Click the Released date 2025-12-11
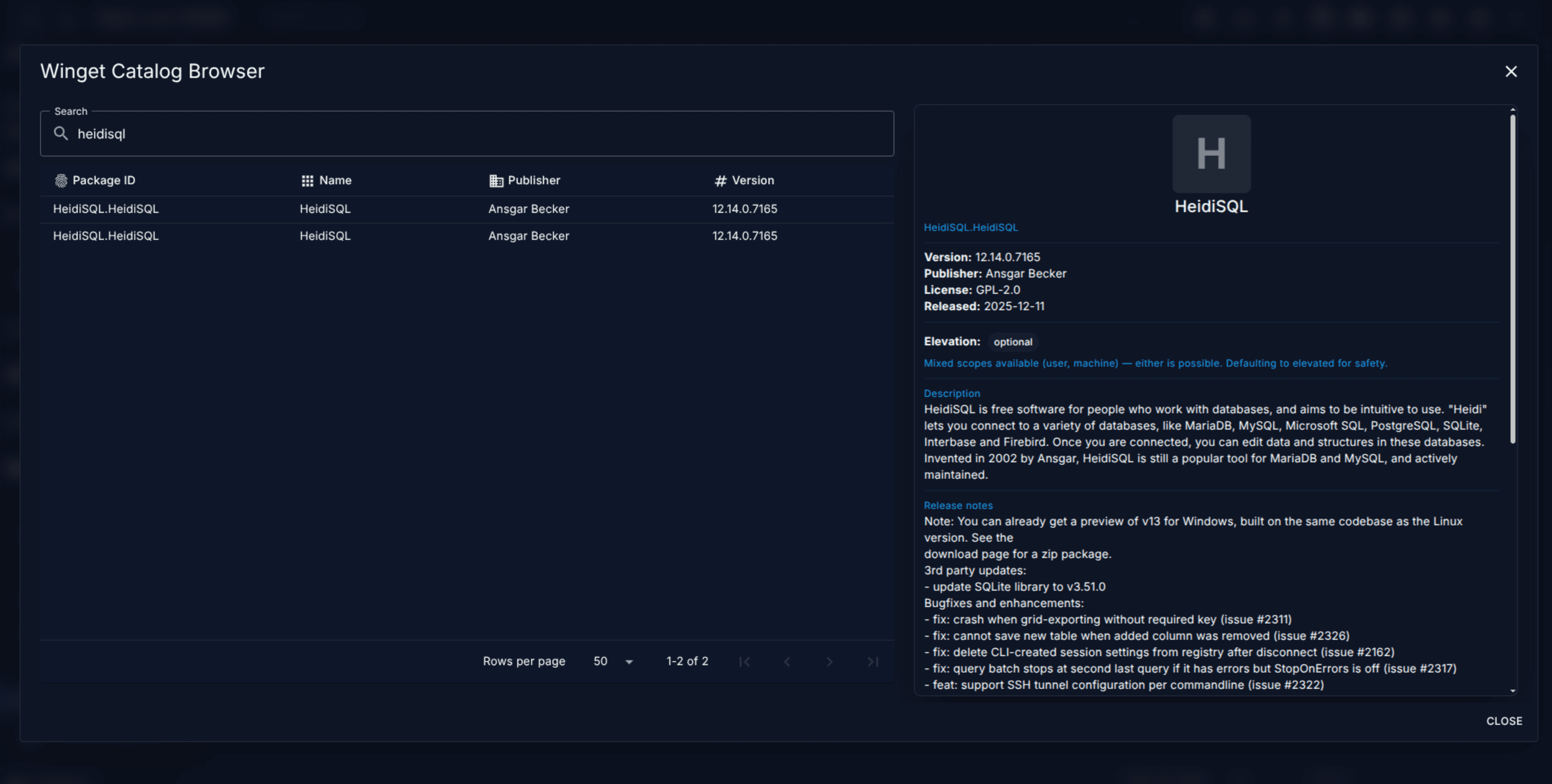The height and width of the screenshot is (784, 1552). pos(1014,306)
